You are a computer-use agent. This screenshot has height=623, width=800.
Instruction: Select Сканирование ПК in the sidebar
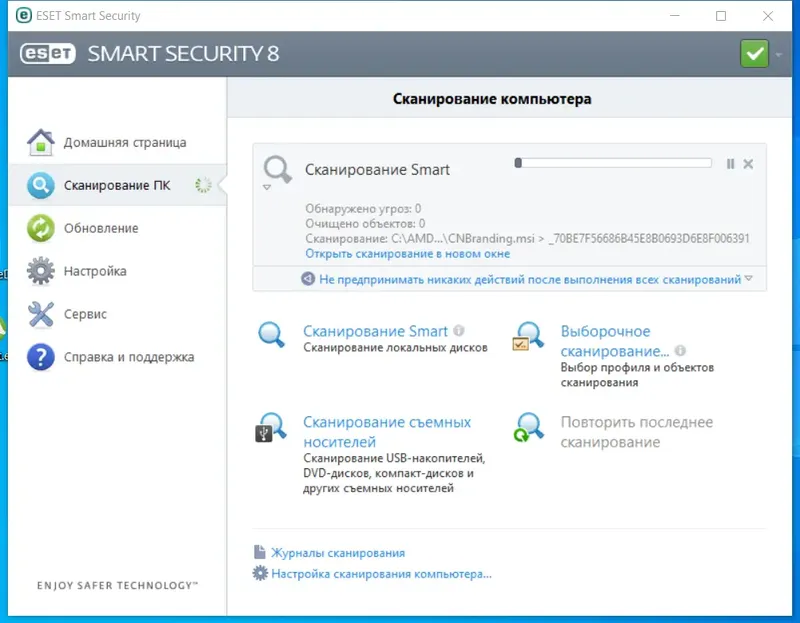(116, 185)
